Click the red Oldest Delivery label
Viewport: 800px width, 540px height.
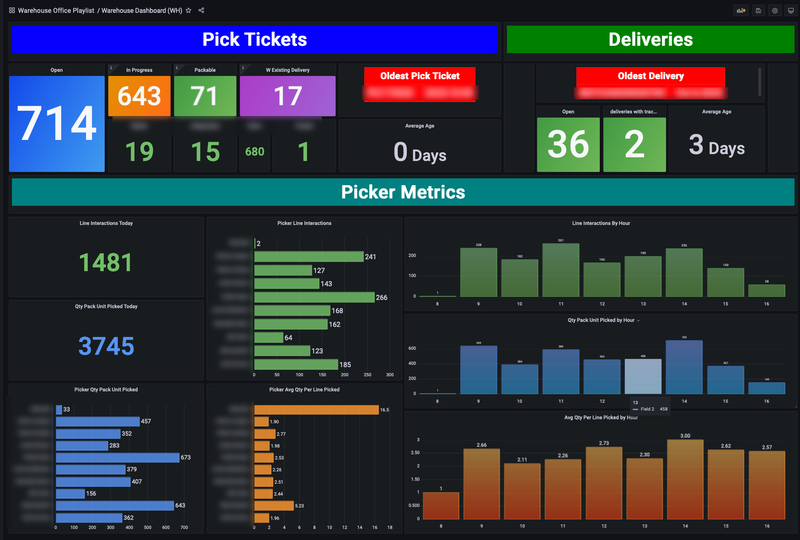(x=651, y=76)
